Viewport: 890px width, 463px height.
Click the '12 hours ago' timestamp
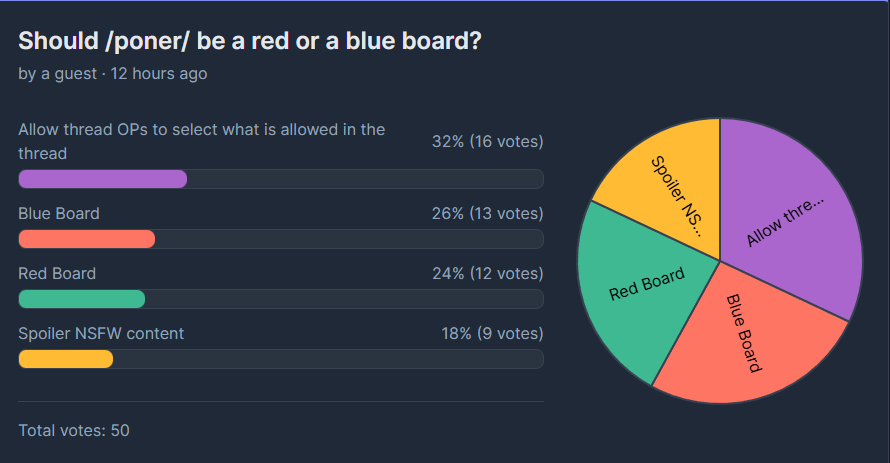[159, 74]
